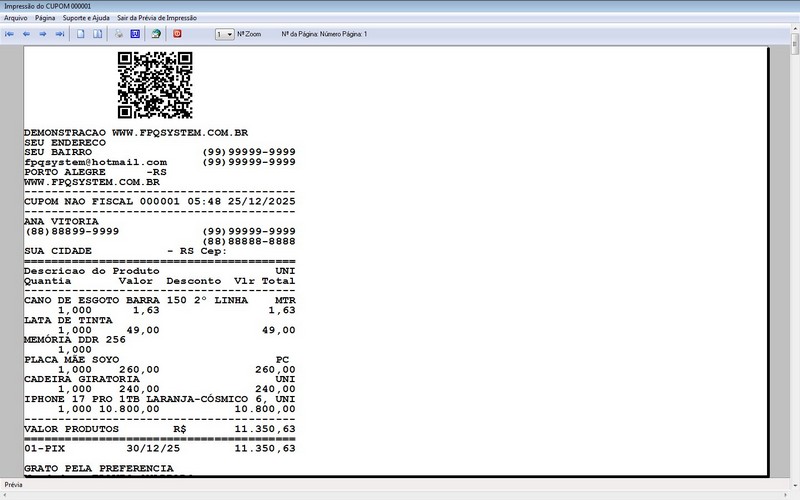Screen dimensions: 800x500
Task: Click the Prévia status bar label
Action: pyautogui.click(x=14, y=484)
